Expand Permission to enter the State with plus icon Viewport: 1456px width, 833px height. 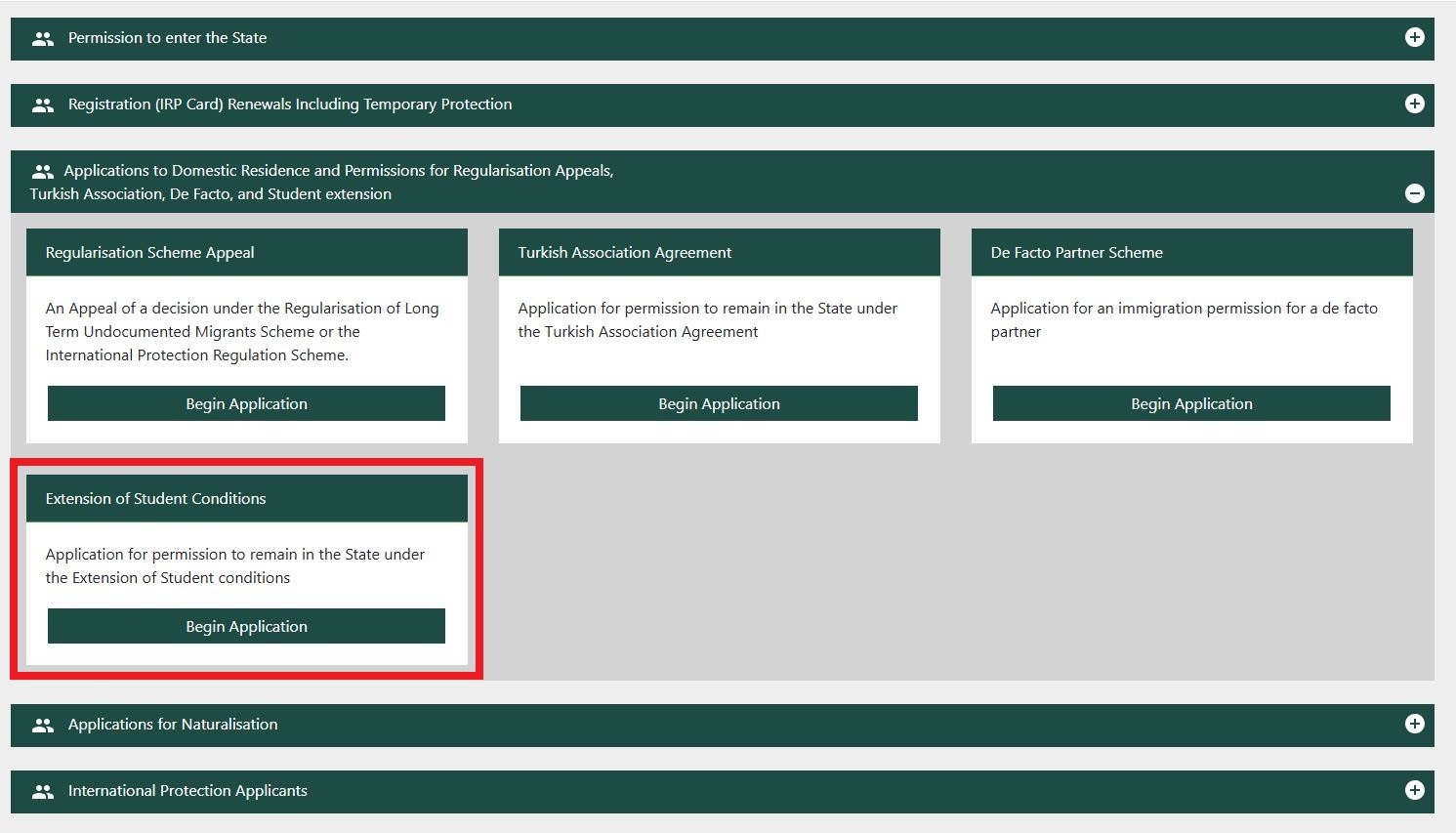[1414, 37]
